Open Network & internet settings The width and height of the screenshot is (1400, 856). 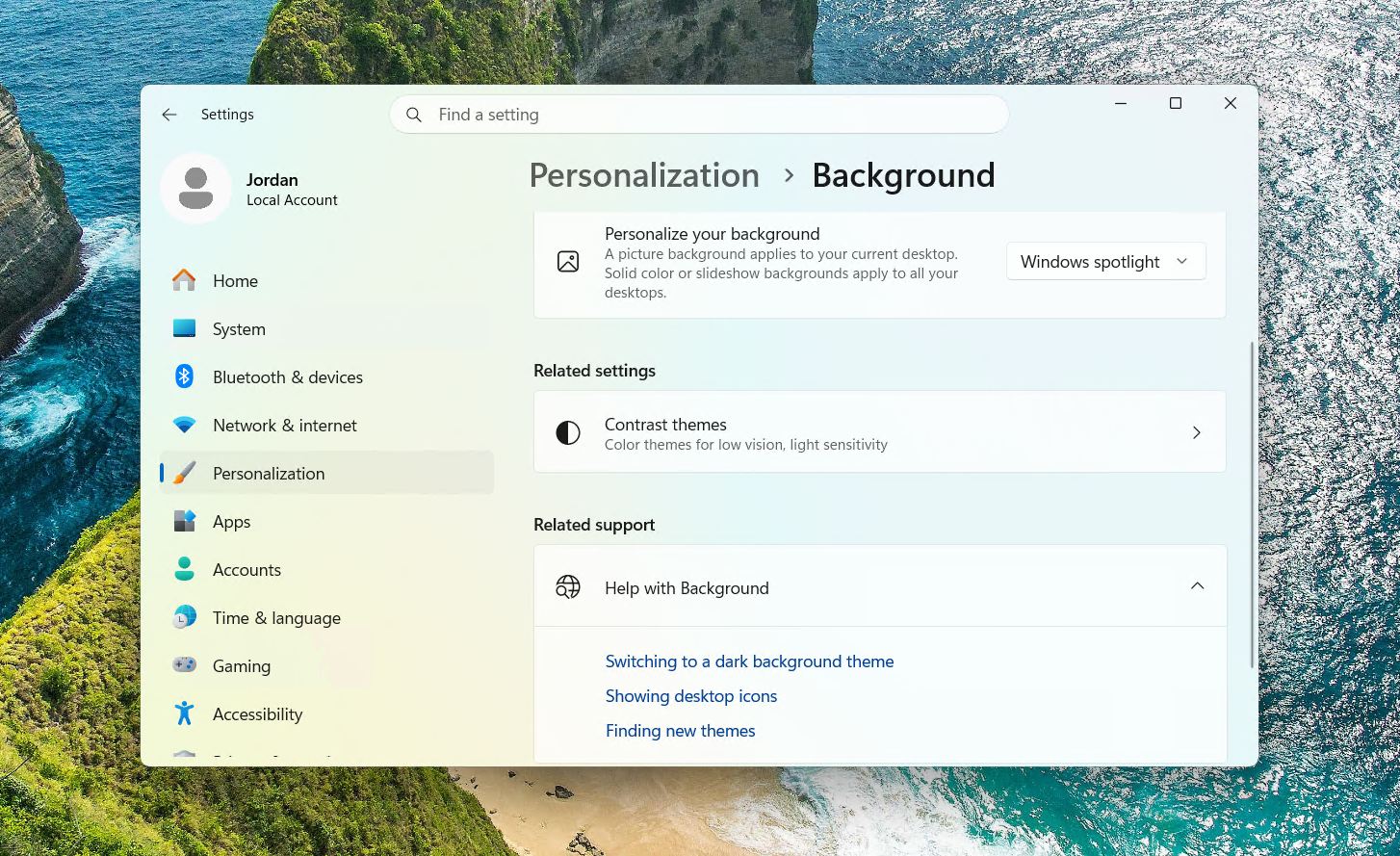326,425
